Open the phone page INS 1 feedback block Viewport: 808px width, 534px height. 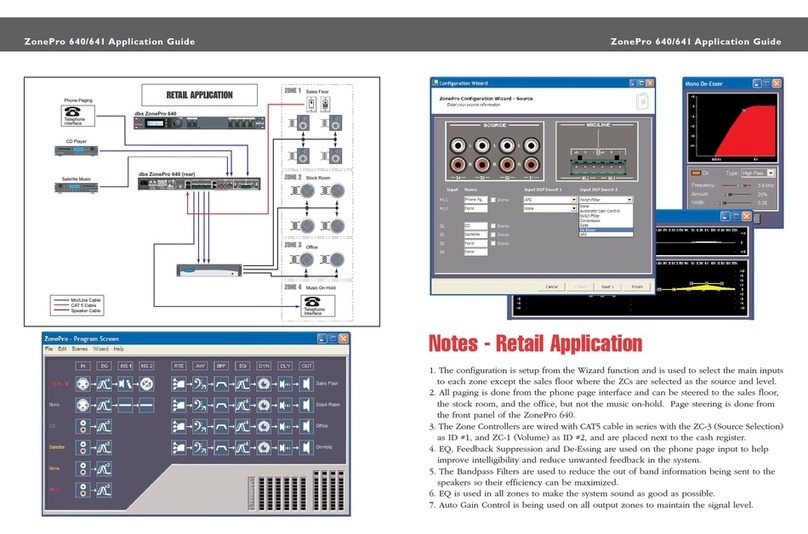pyautogui.click(x=125, y=383)
